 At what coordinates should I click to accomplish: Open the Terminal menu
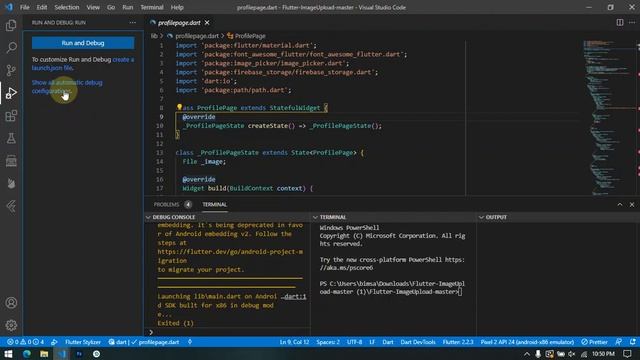[152, 7]
